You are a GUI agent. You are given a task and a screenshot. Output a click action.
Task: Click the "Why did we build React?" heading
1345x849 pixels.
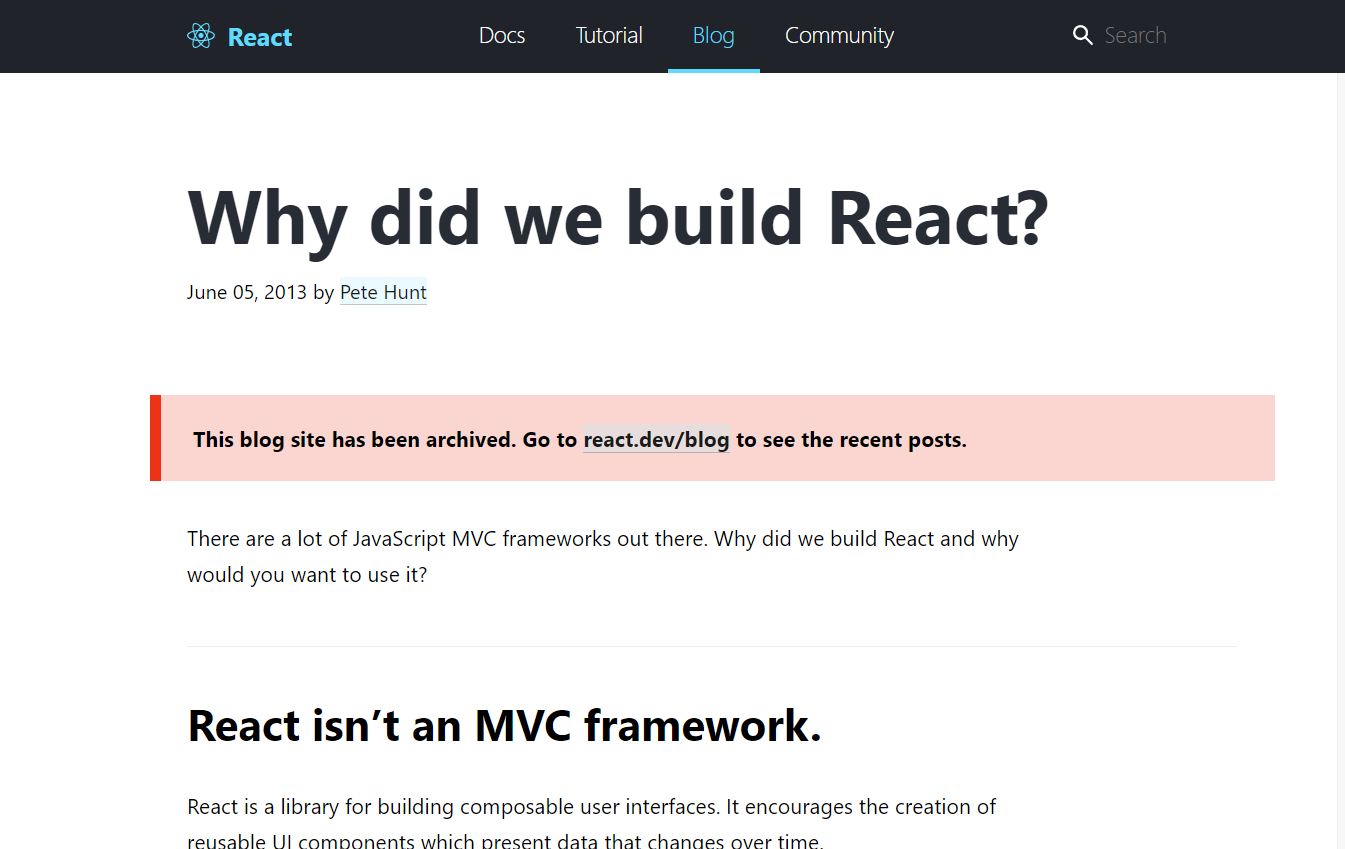click(618, 217)
